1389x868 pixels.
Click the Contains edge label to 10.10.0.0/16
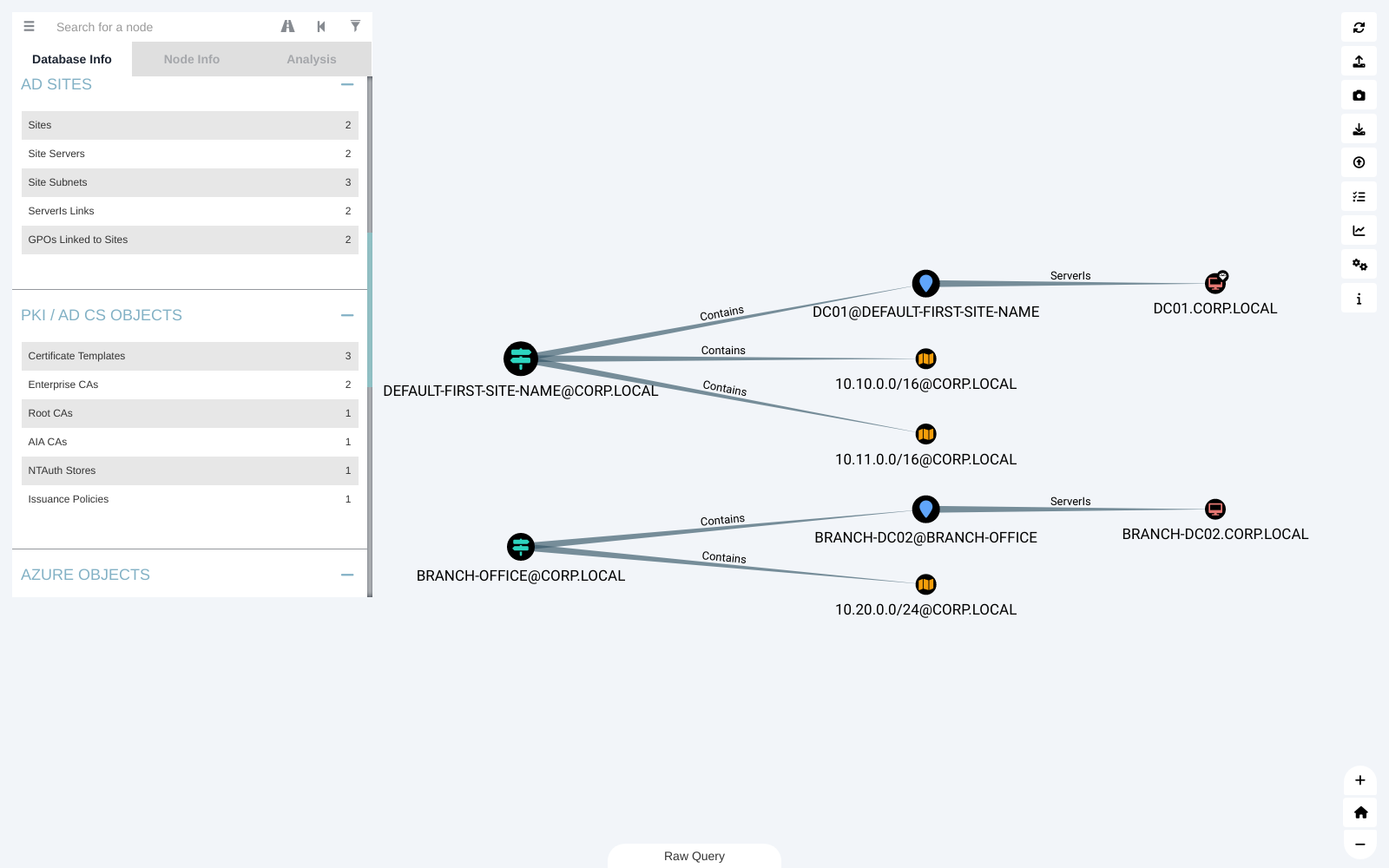coord(723,351)
